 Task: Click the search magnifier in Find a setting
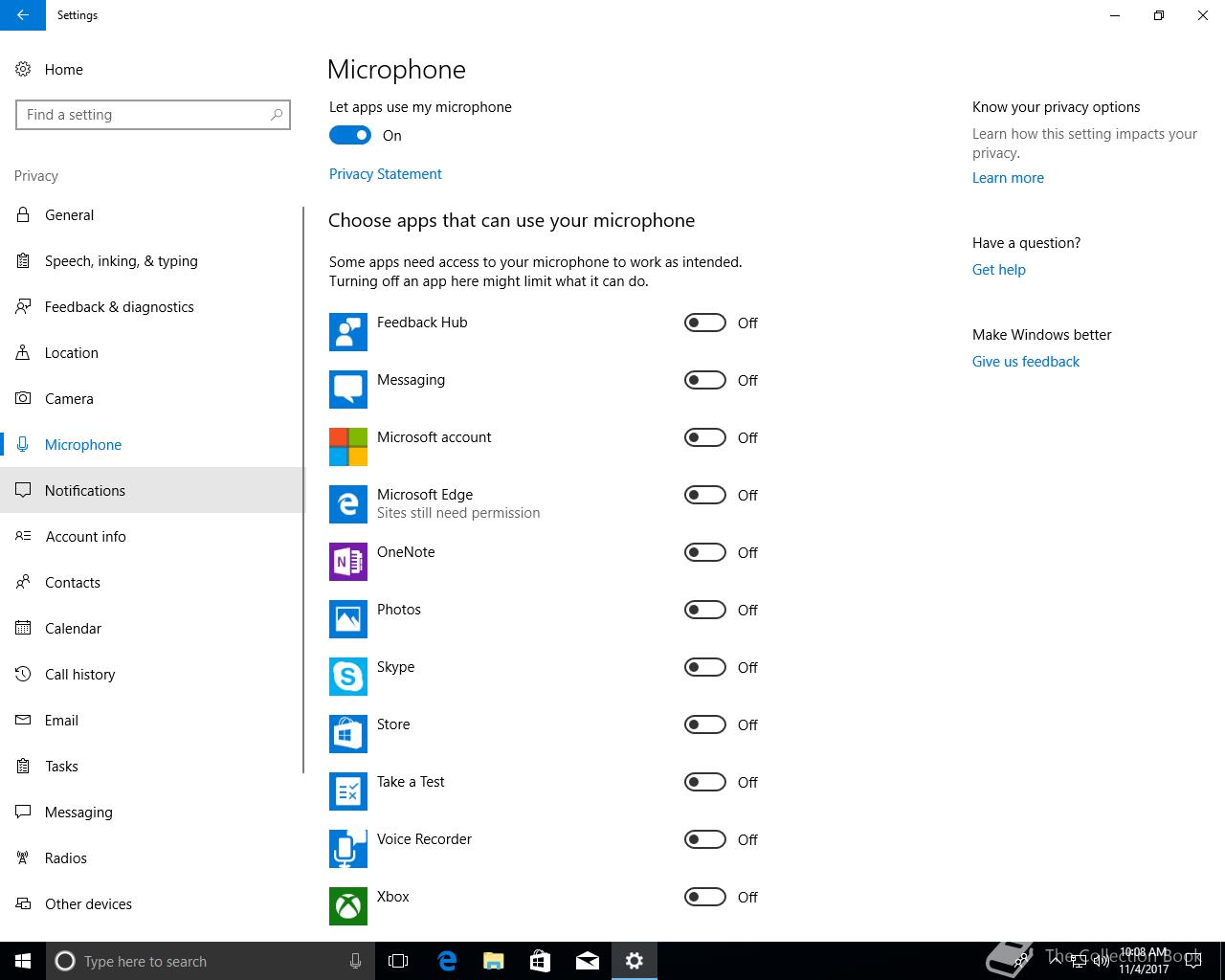point(277,115)
